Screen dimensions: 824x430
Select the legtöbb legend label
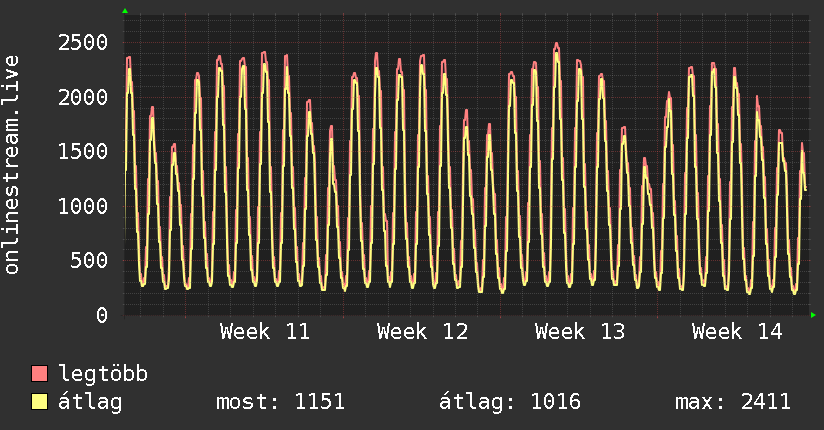103,374
